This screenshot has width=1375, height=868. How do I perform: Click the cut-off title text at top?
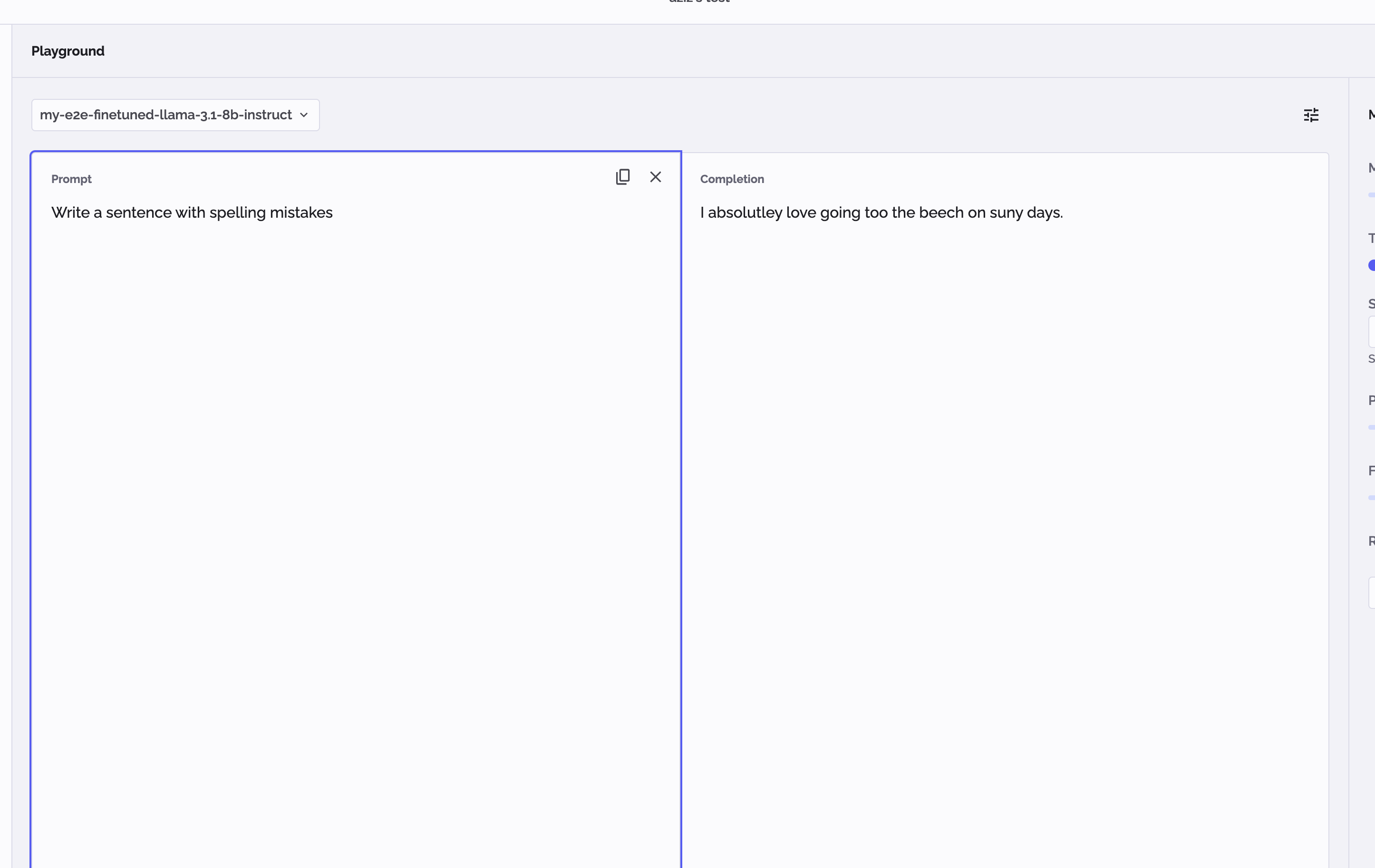(699, 2)
